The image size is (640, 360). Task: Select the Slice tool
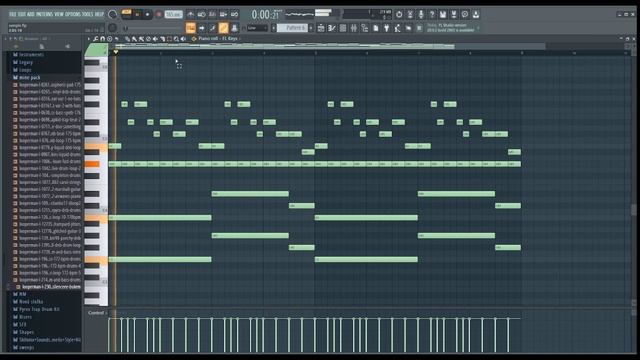pos(162,39)
